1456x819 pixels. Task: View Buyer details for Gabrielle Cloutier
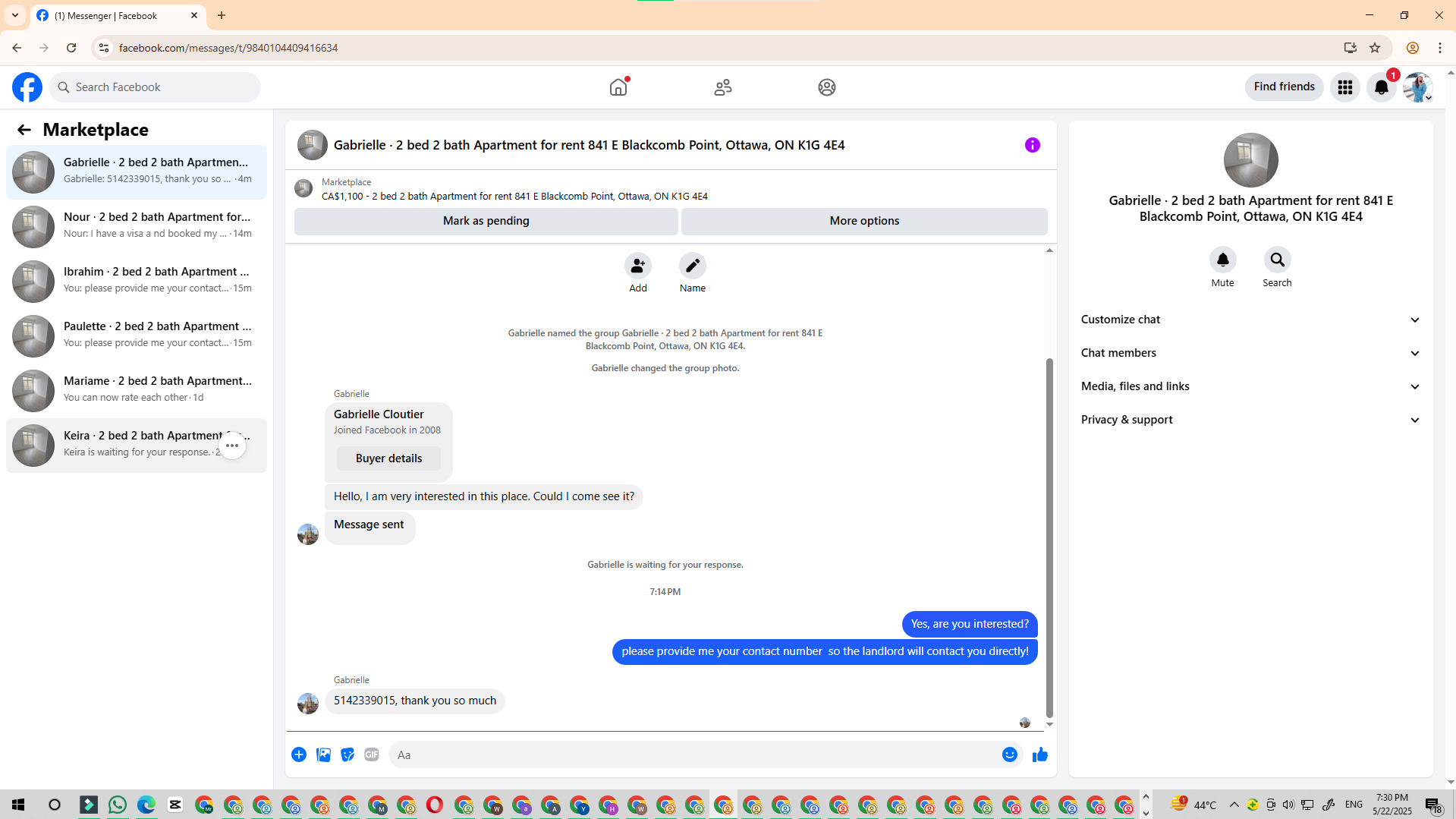[x=388, y=458]
